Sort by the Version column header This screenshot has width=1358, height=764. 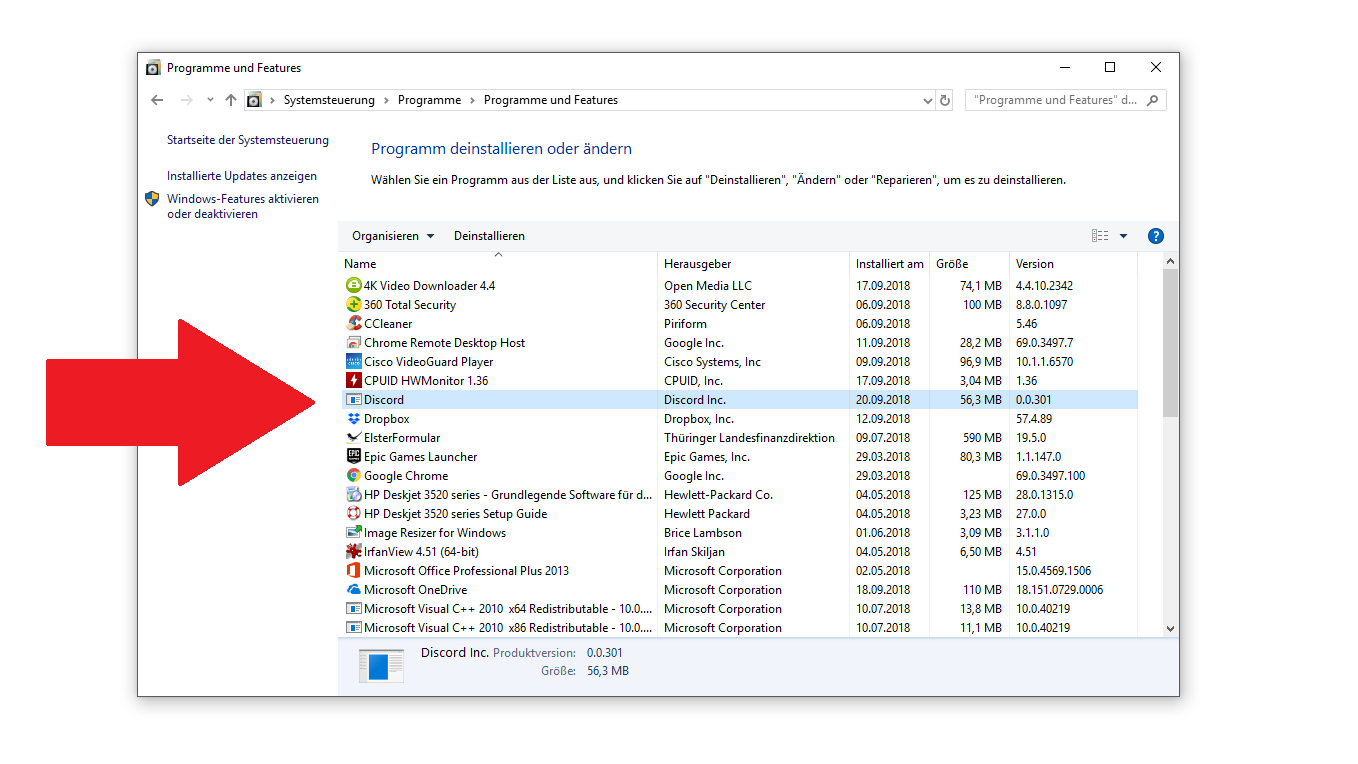pos(1073,264)
